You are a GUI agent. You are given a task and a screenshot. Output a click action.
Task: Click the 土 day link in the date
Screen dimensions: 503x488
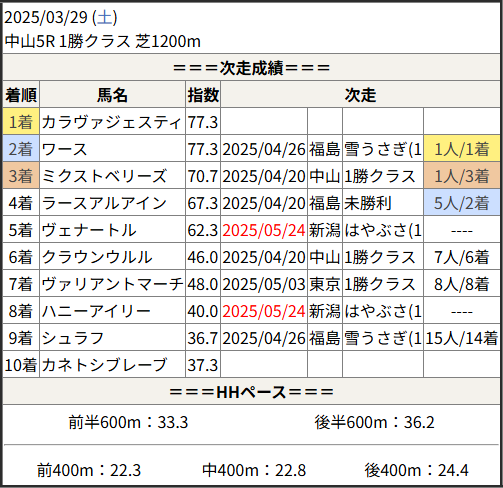tap(105, 17)
